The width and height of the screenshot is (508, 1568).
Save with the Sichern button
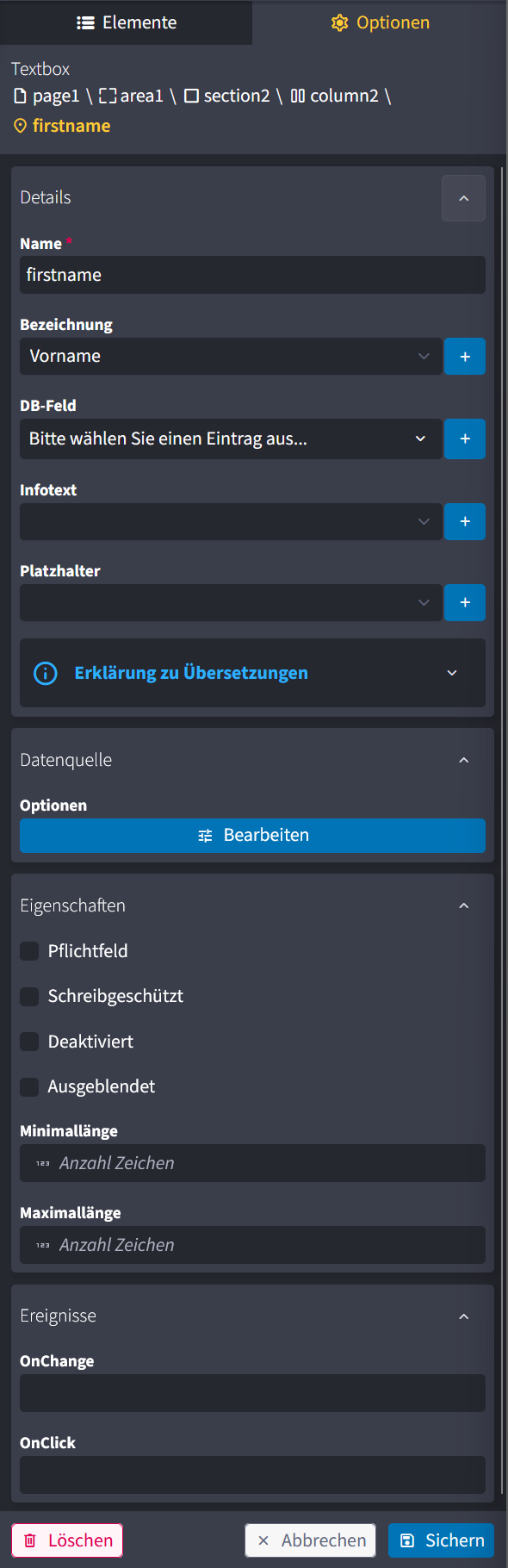point(441,1540)
